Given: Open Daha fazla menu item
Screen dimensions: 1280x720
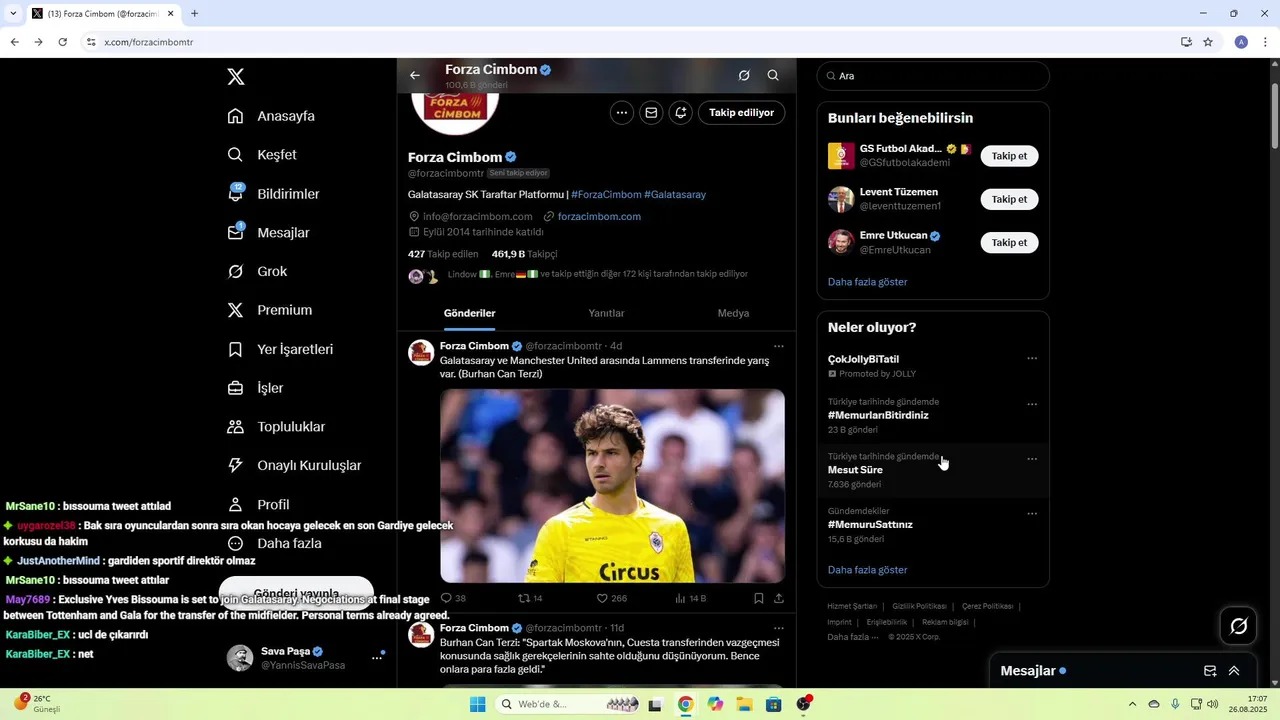Looking at the screenshot, I should tap(276, 543).
